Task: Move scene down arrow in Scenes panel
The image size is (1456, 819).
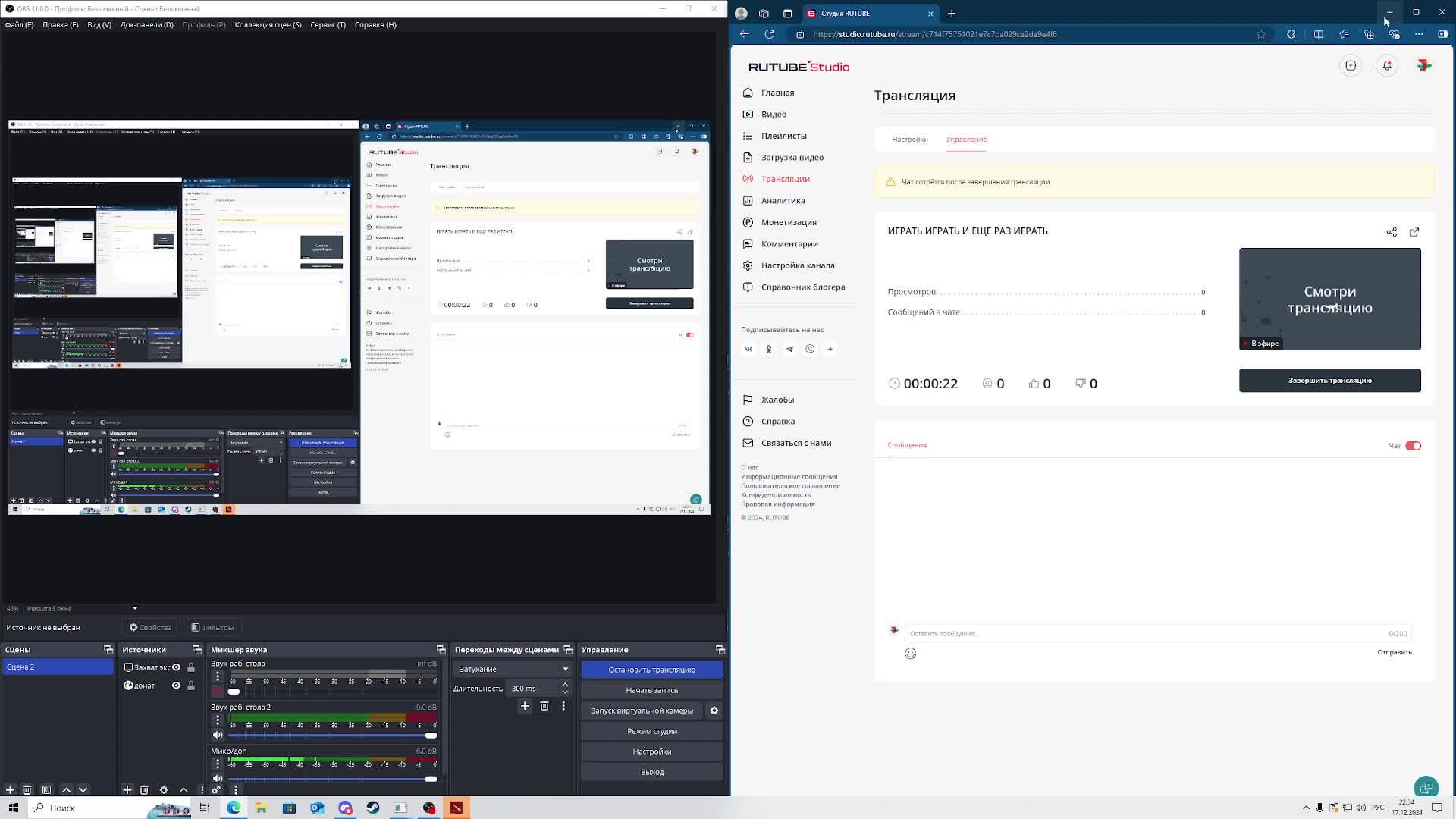Action: (83, 789)
